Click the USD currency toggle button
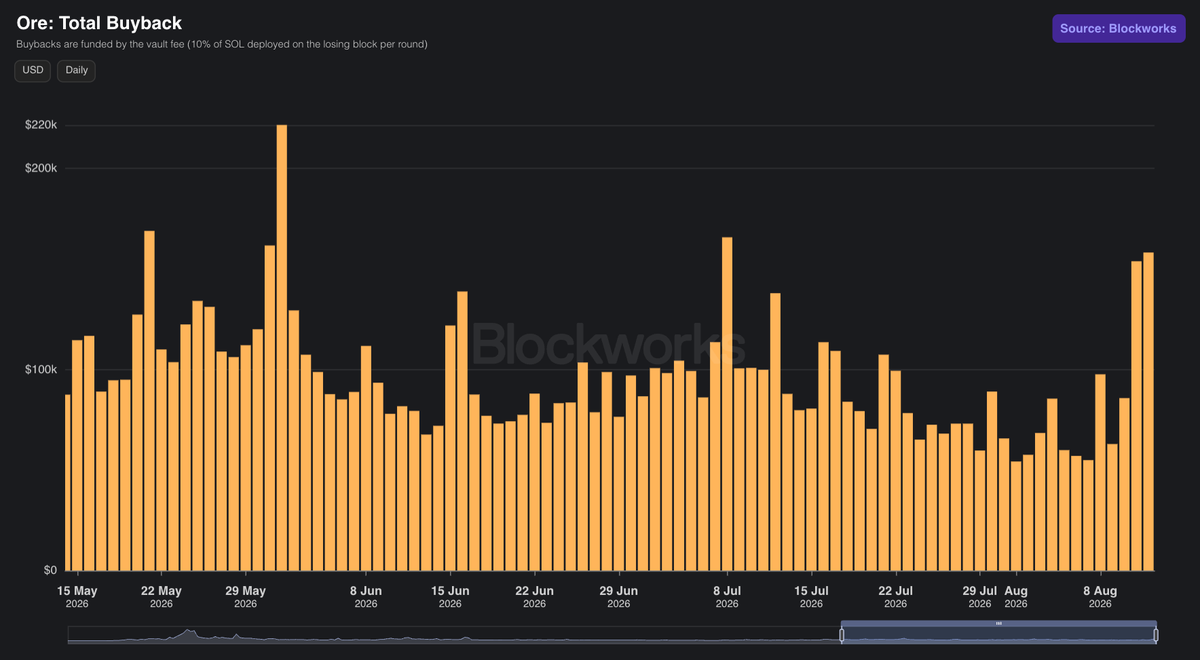 tap(33, 70)
